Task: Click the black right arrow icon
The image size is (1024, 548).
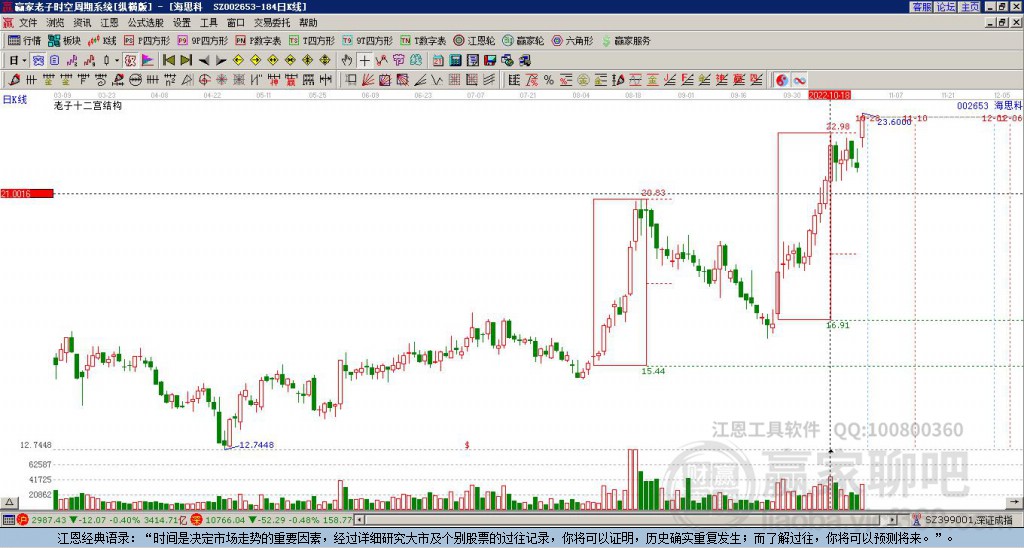Action: pyautogui.click(x=221, y=61)
